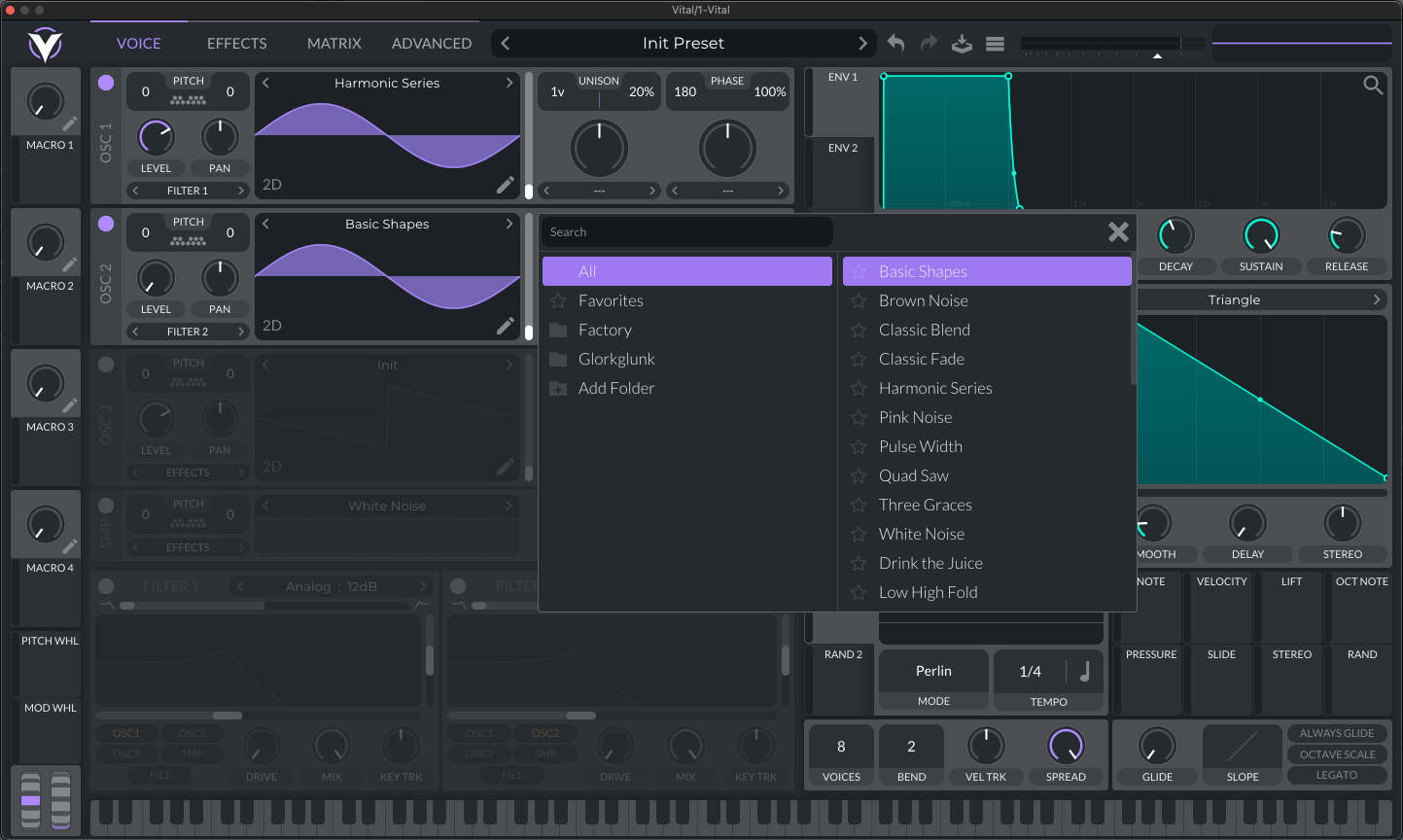The height and width of the screenshot is (840, 1403).
Task: Click the undo arrow icon
Action: [896, 44]
